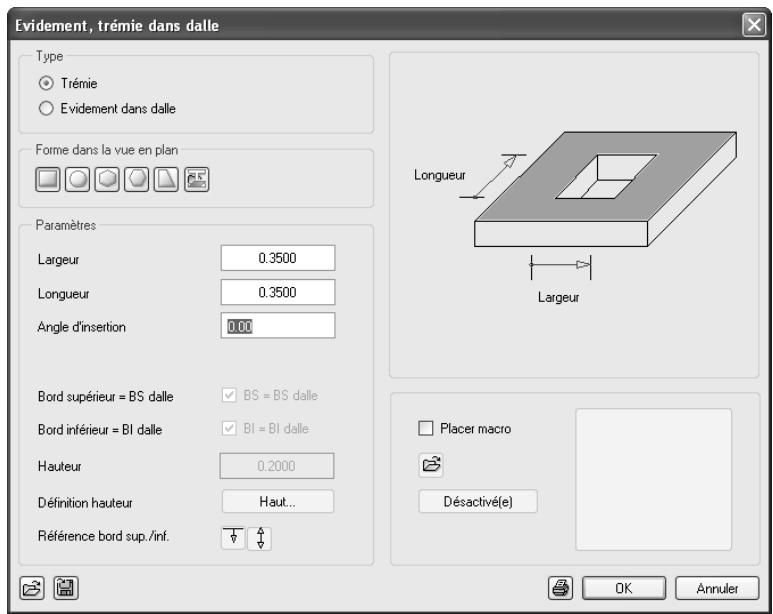Close the Evidement, trémie dans dalle dialog
The height and width of the screenshot is (614, 773).
click(x=754, y=25)
